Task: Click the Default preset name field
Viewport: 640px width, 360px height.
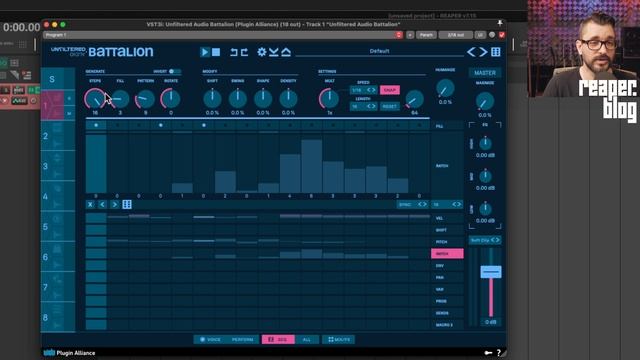Action: pos(380,51)
